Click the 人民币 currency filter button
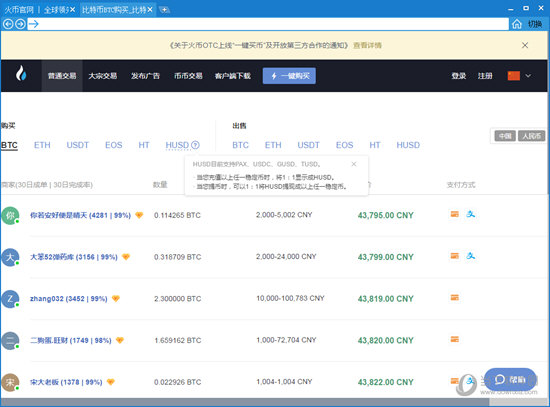The image size is (550, 407). pyautogui.click(x=531, y=136)
